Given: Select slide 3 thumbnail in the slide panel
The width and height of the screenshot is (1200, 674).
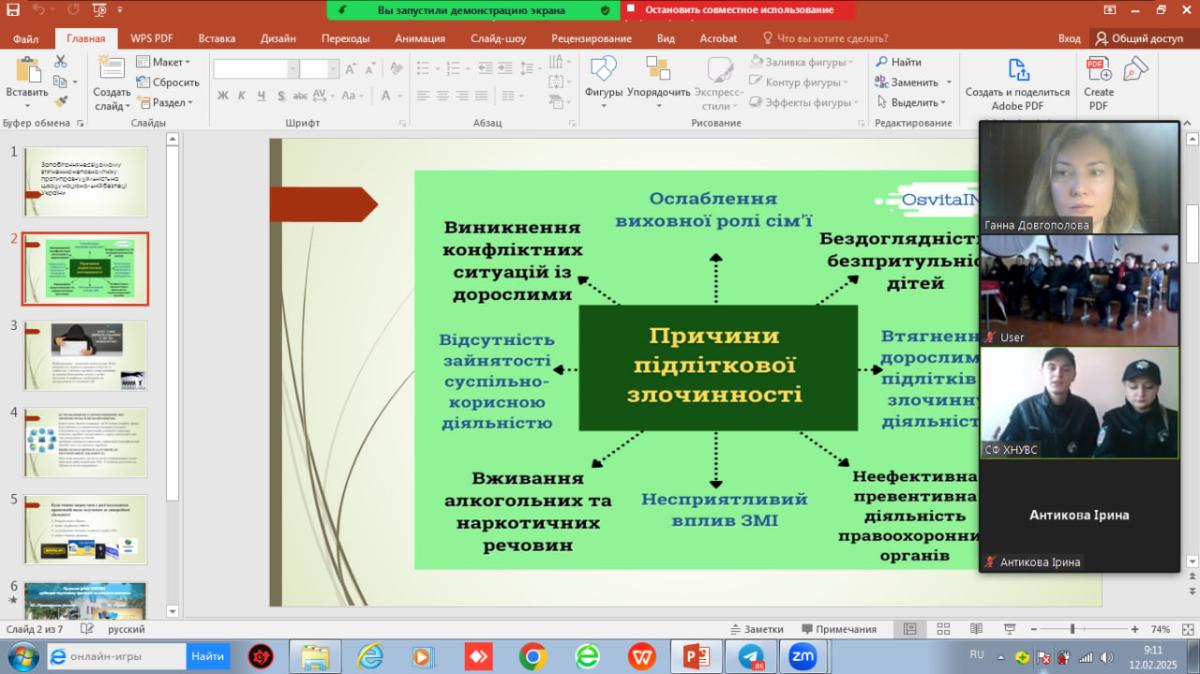Looking at the screenshot, I should coord(86,355).
